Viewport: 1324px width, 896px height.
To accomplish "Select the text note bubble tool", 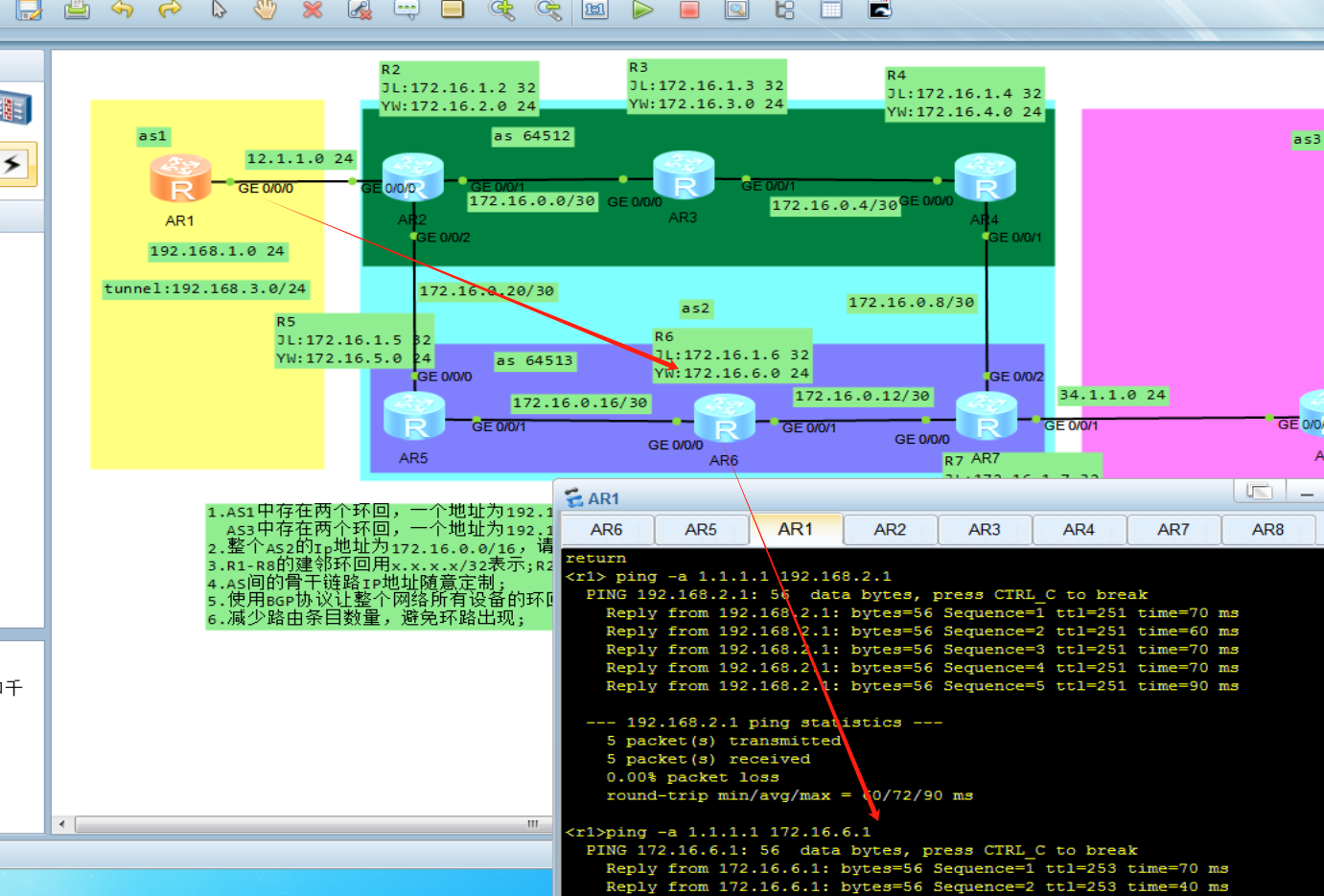I will (x=406, y=10).
